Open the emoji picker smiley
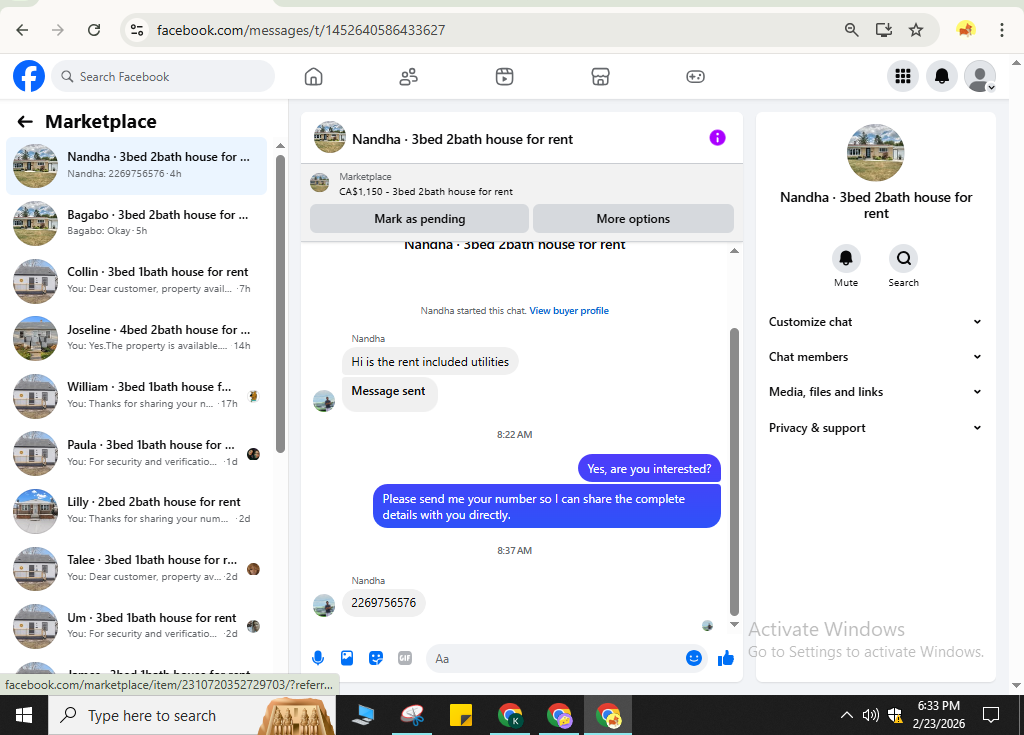 coord(694,658)
